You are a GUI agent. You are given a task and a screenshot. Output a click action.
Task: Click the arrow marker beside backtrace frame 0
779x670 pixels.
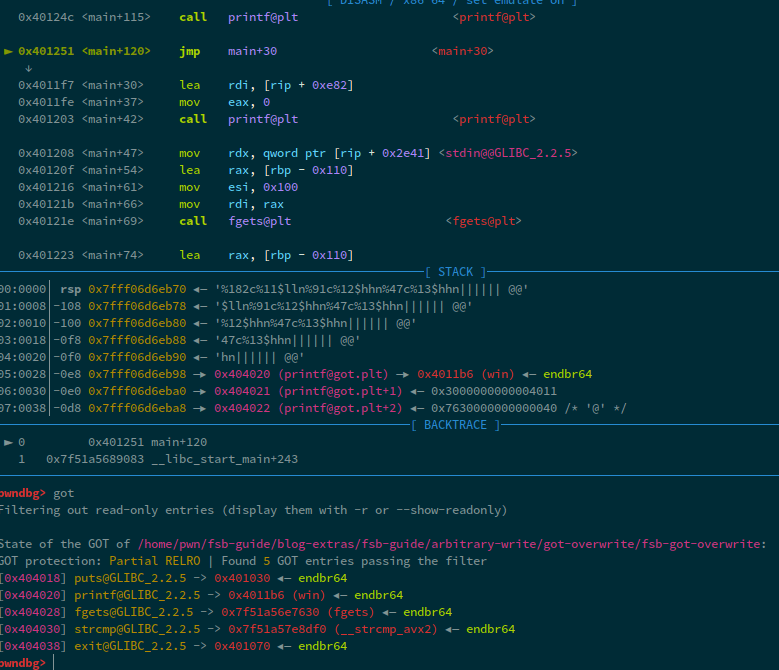(9, 442)
